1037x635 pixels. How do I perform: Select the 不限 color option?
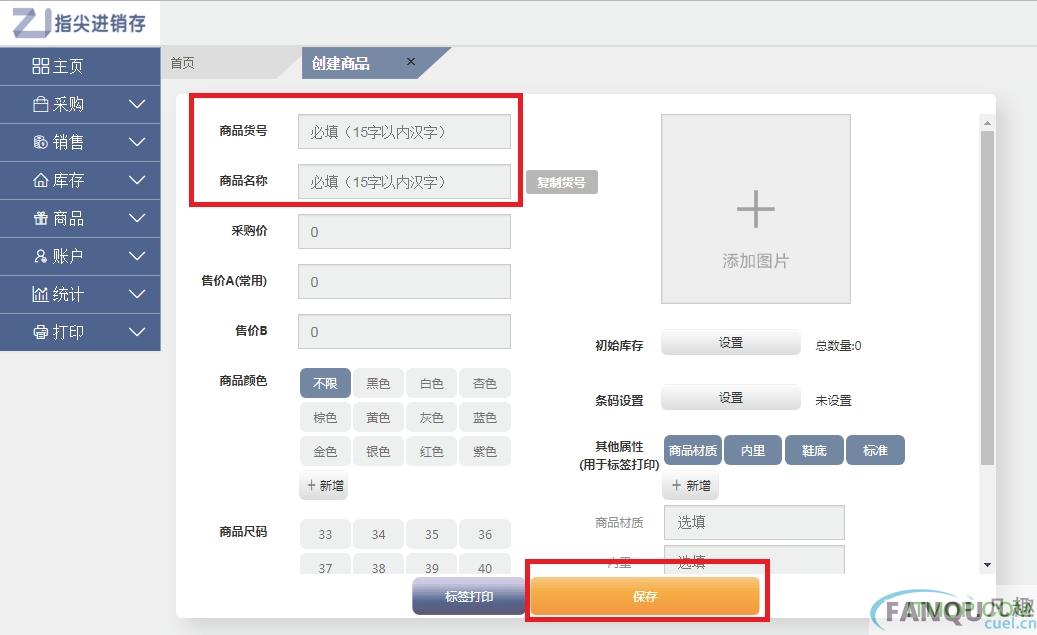point(325,383)
